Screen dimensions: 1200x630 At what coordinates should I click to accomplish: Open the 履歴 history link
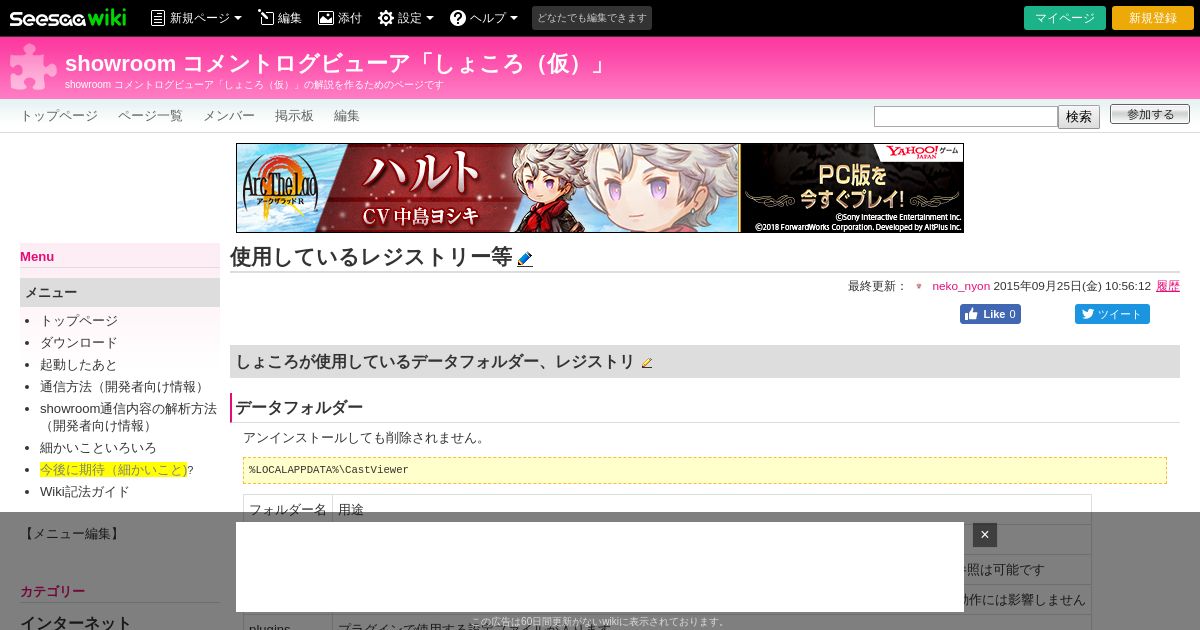coord(1168,286)
